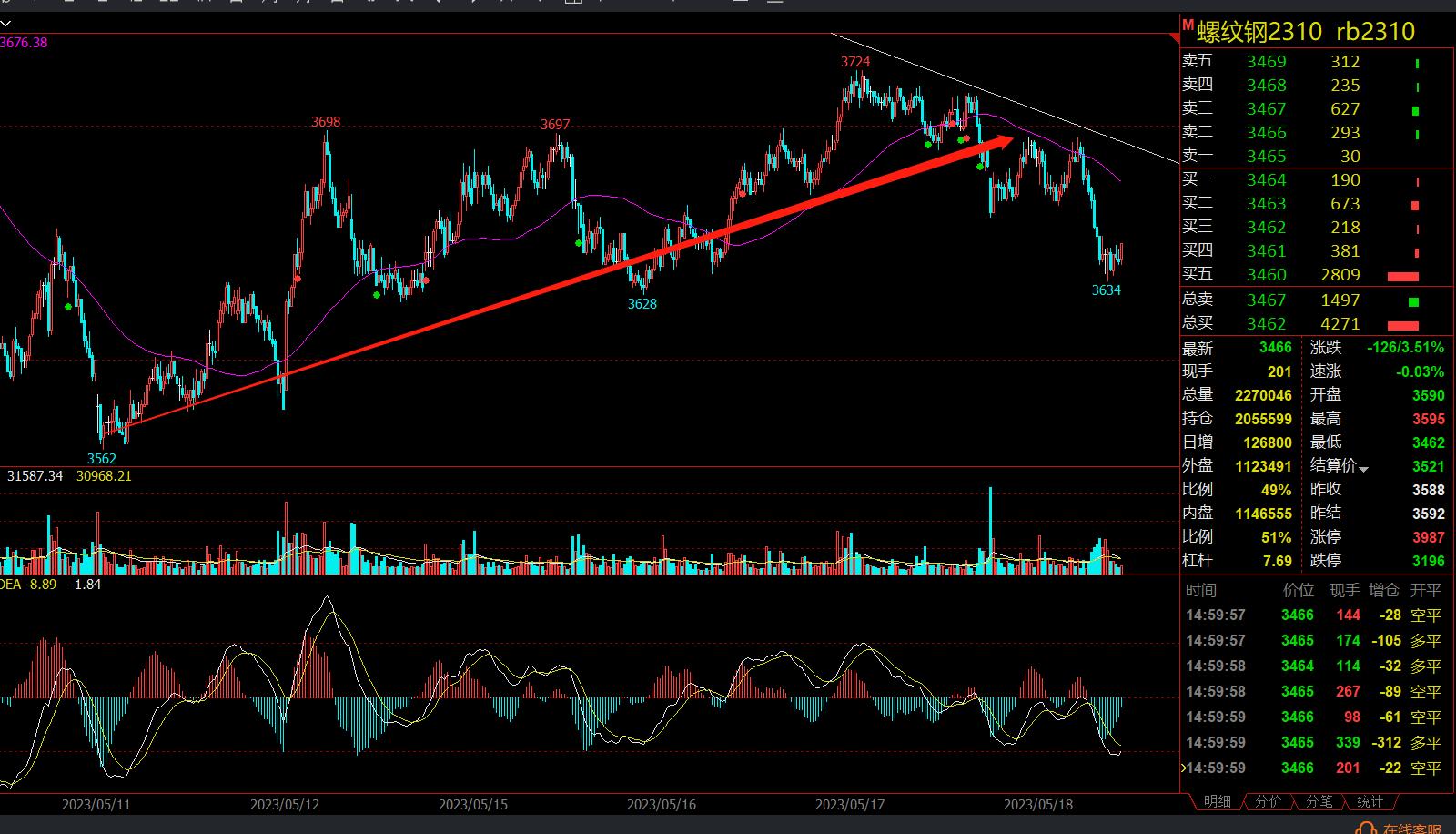The width and height of the screenshot is (1456, 834).
Task: Click the 最高 price 3595
Action: 1428,419
